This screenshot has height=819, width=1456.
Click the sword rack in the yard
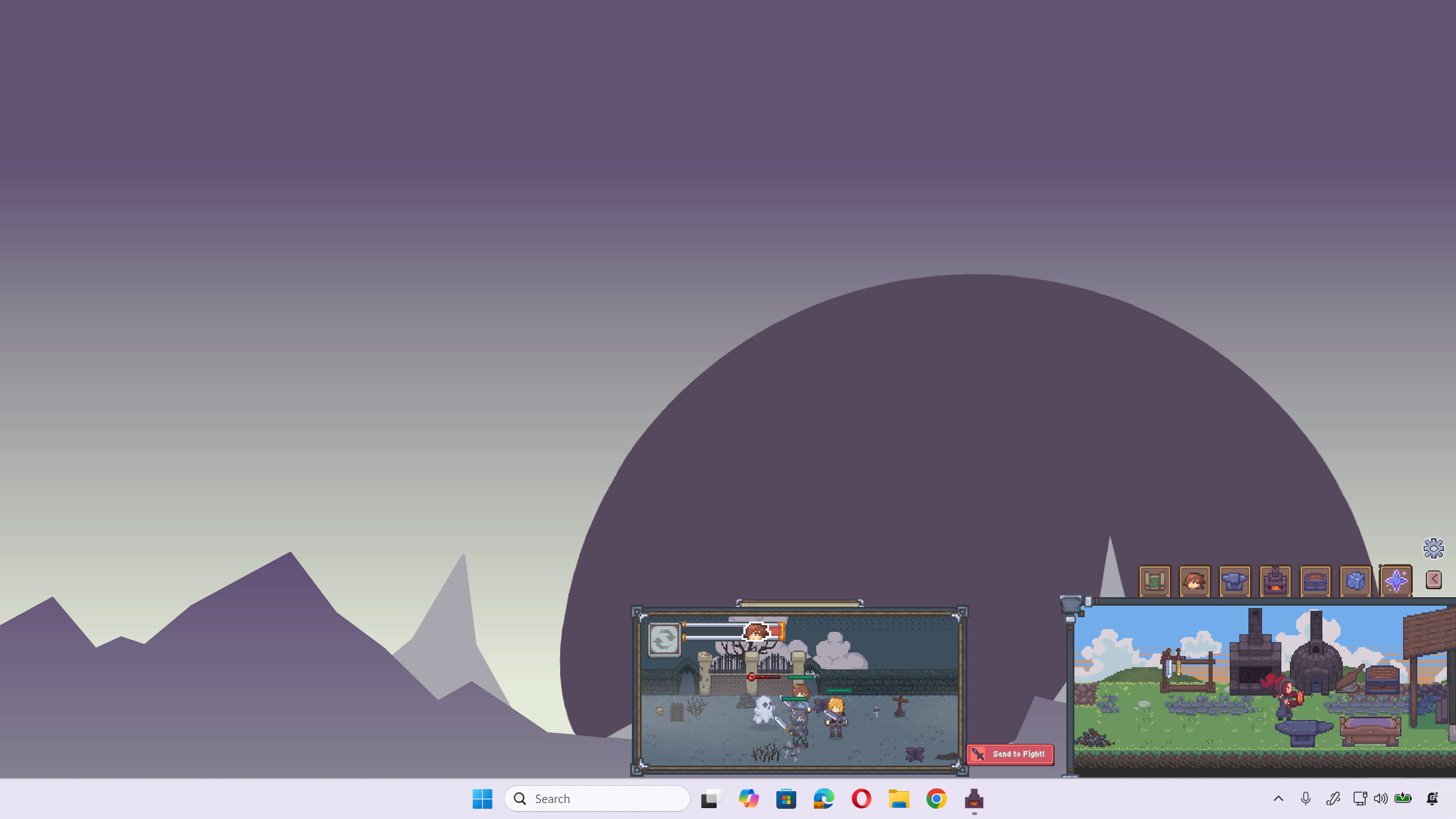pyautogui.click(x=1187, y=670)
